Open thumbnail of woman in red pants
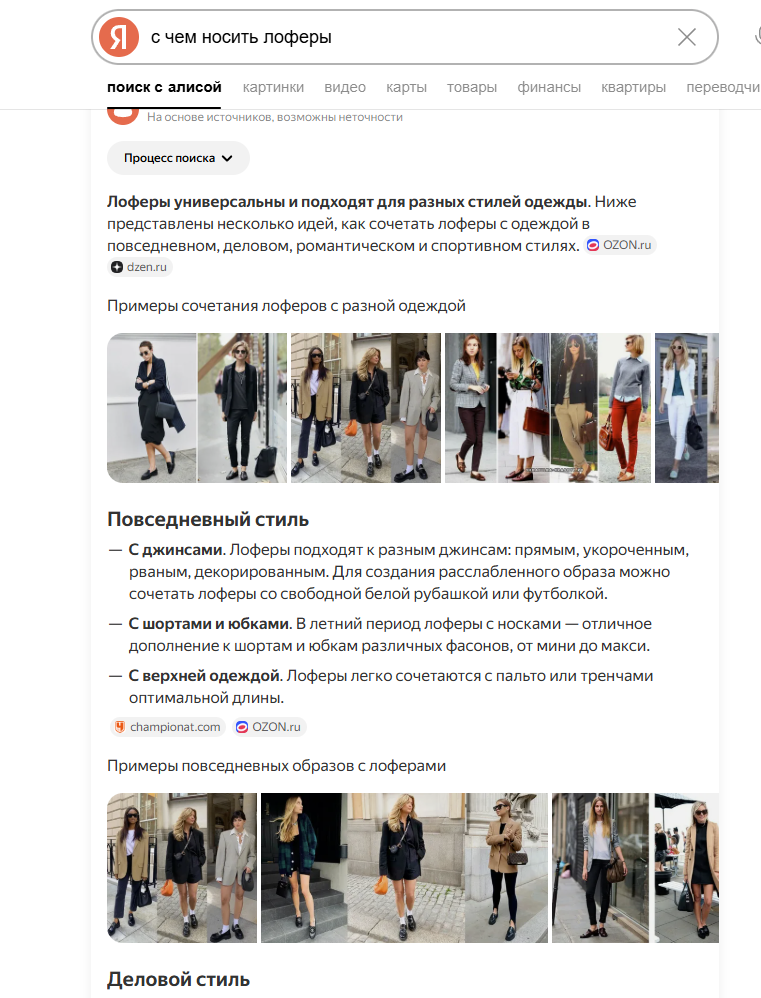 [x=625, y=407]
